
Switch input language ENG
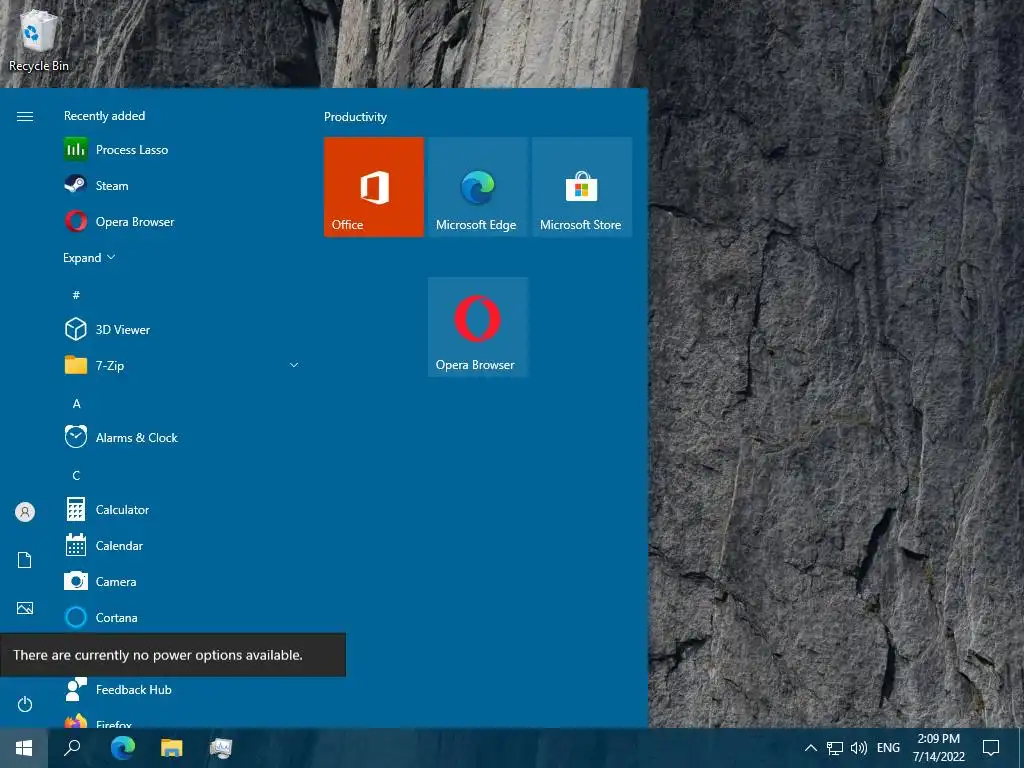888,748
